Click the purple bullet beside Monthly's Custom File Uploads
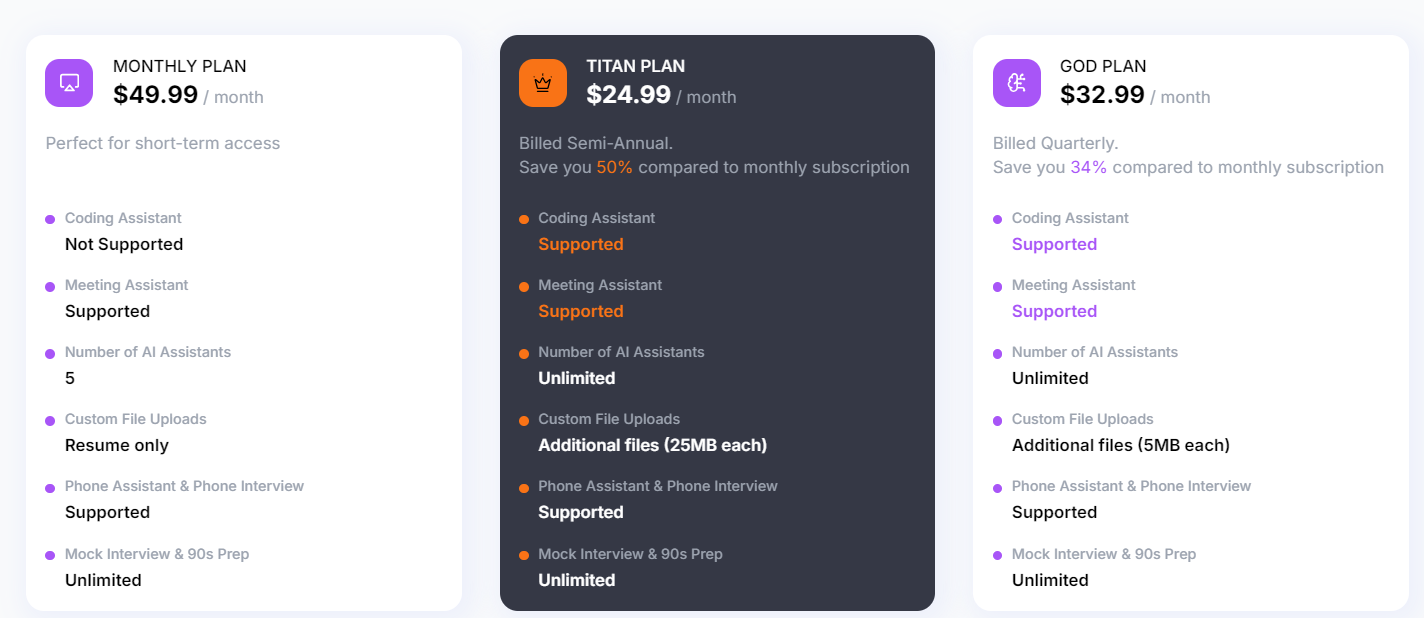 click(50, 420)
